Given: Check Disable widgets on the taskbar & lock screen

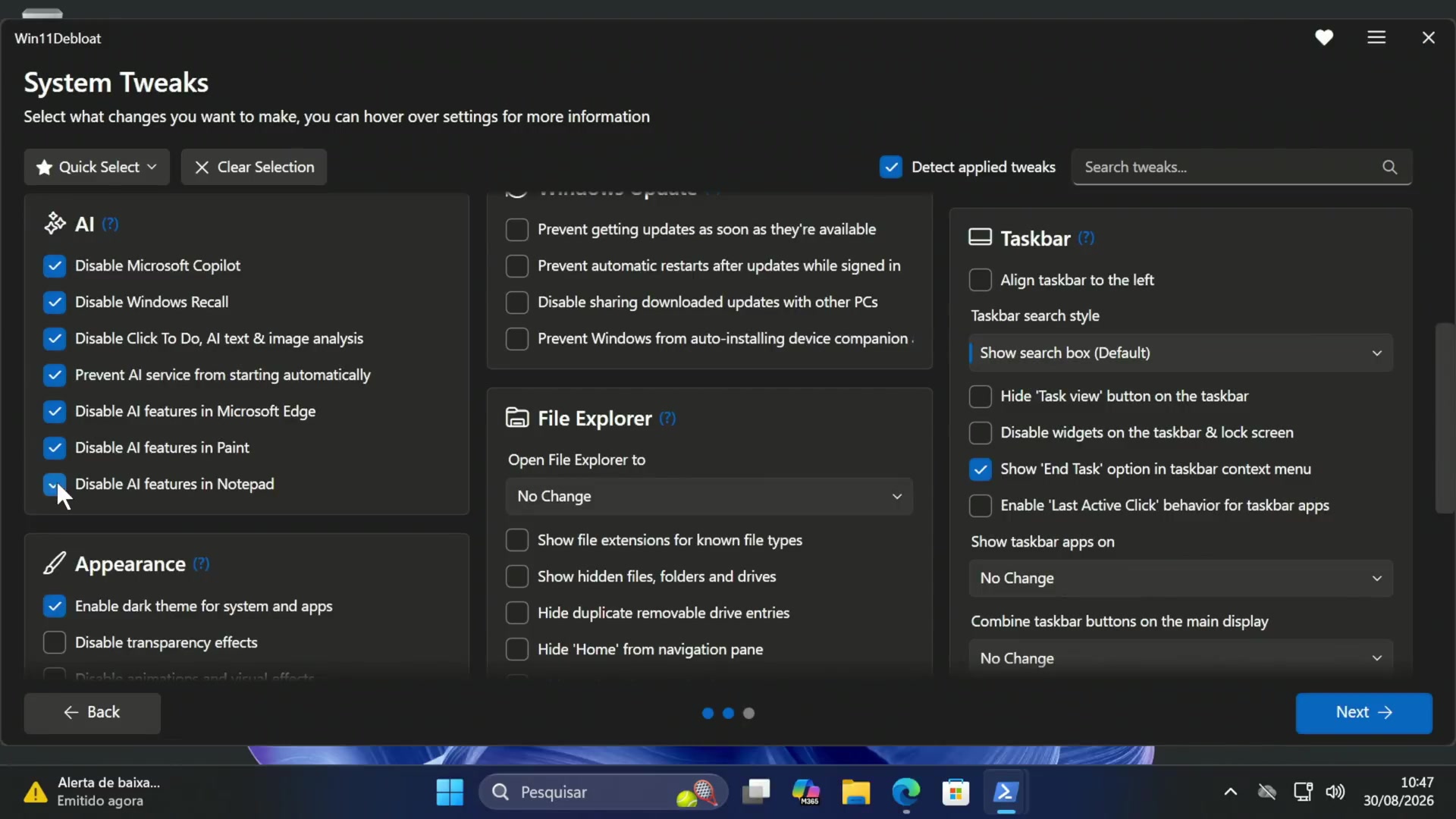Looking at the screenshot, I should 981,432.
